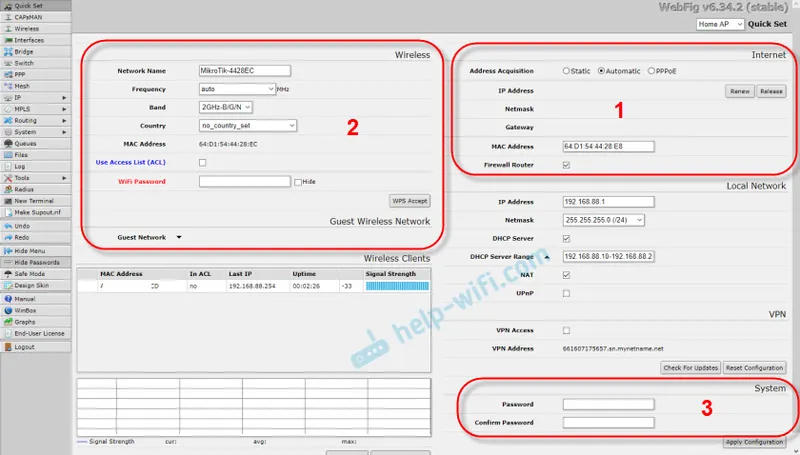
Task: Open the Frequency dropdown
Action: (x=237, y=89)
